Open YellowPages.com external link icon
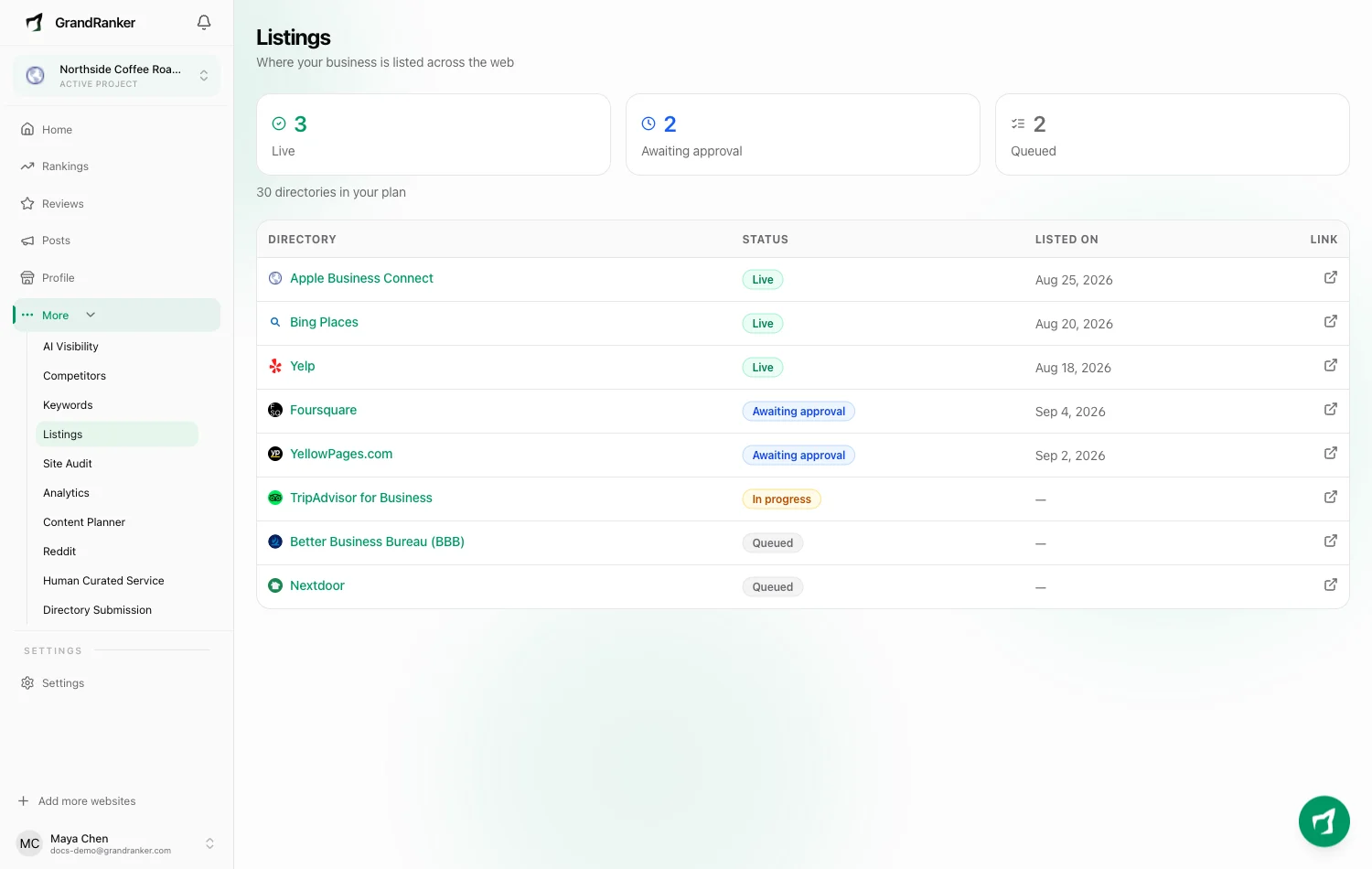The width and height of the screenshot is (1372, 869). pos(1331,453)
